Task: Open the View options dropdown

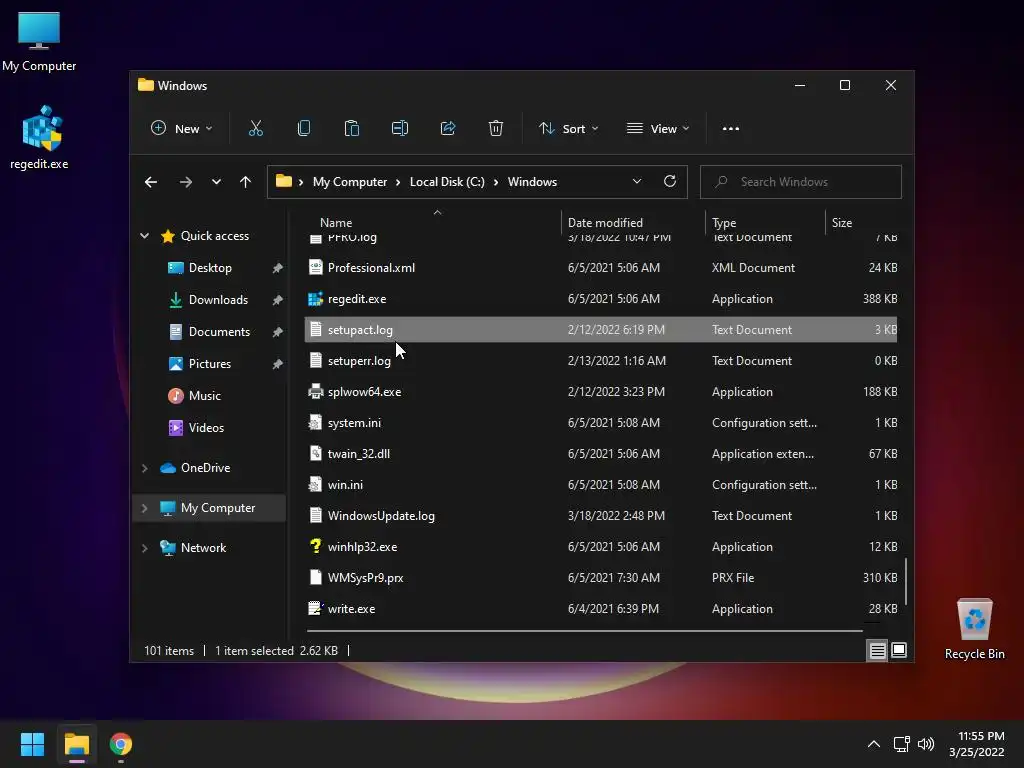Action: click(658, 129)
